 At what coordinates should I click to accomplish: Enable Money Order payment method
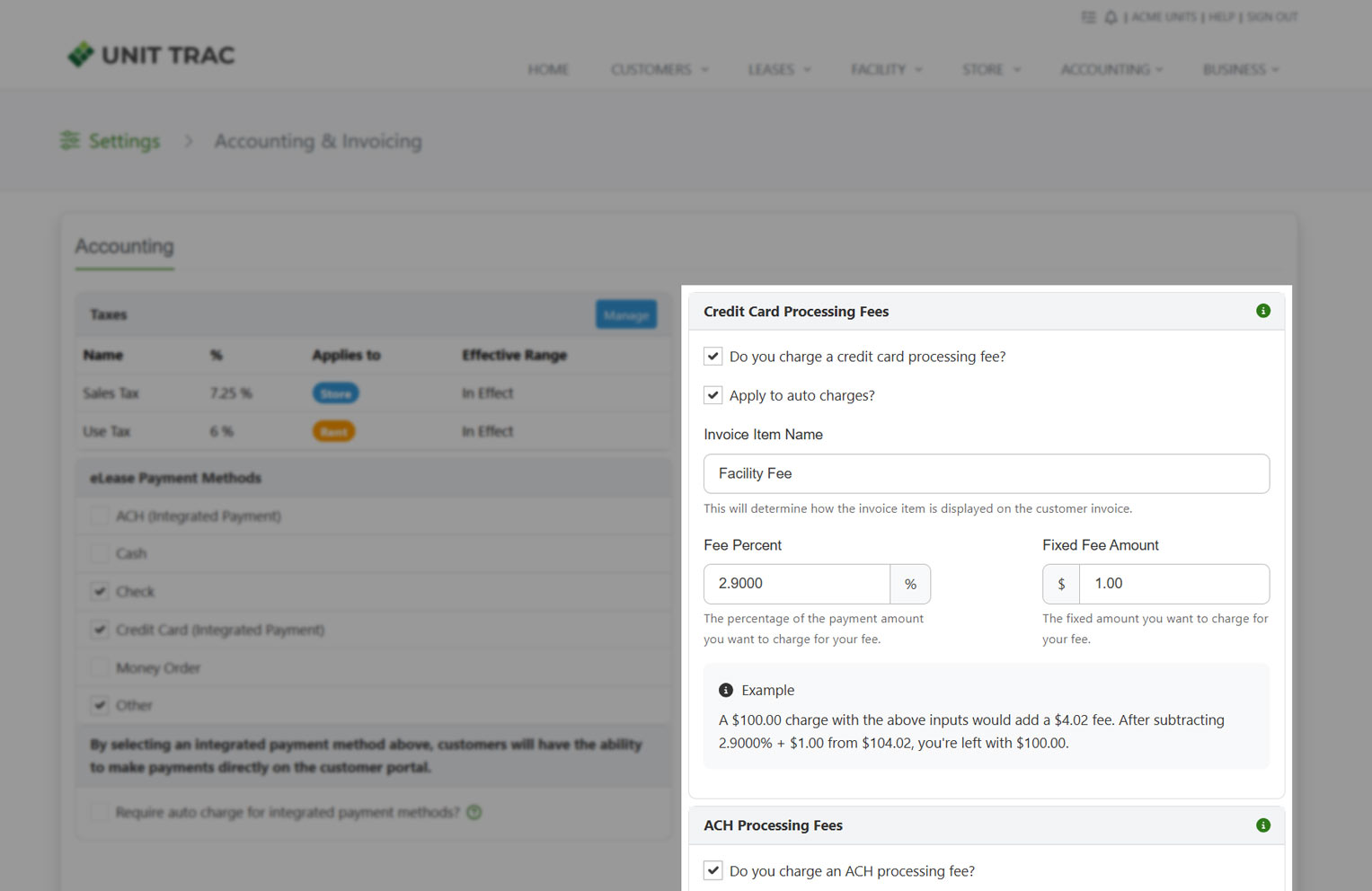(99, 666)
